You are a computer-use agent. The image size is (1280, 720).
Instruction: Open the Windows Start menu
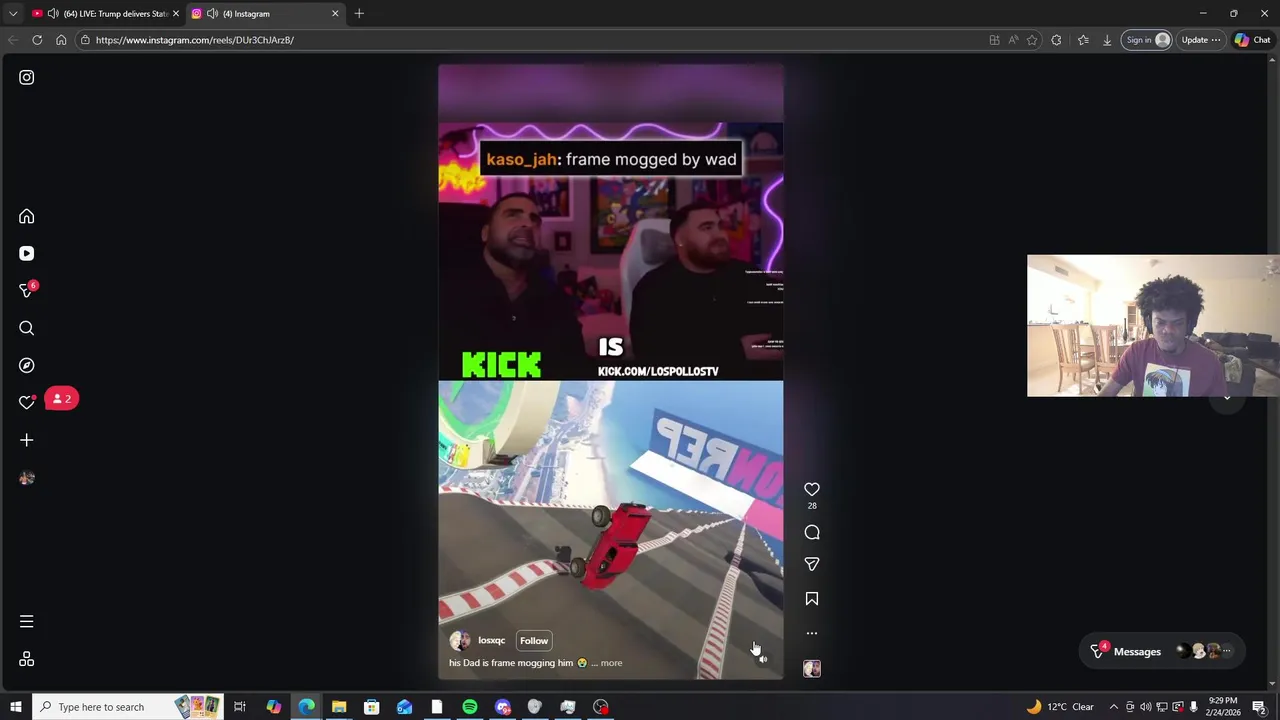pos(16,707)
